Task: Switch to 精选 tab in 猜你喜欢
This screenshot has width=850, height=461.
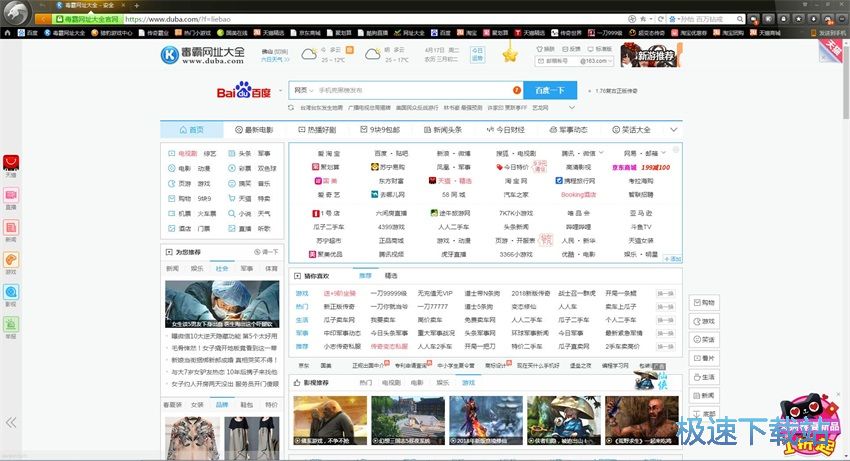Action: point(391,276)
